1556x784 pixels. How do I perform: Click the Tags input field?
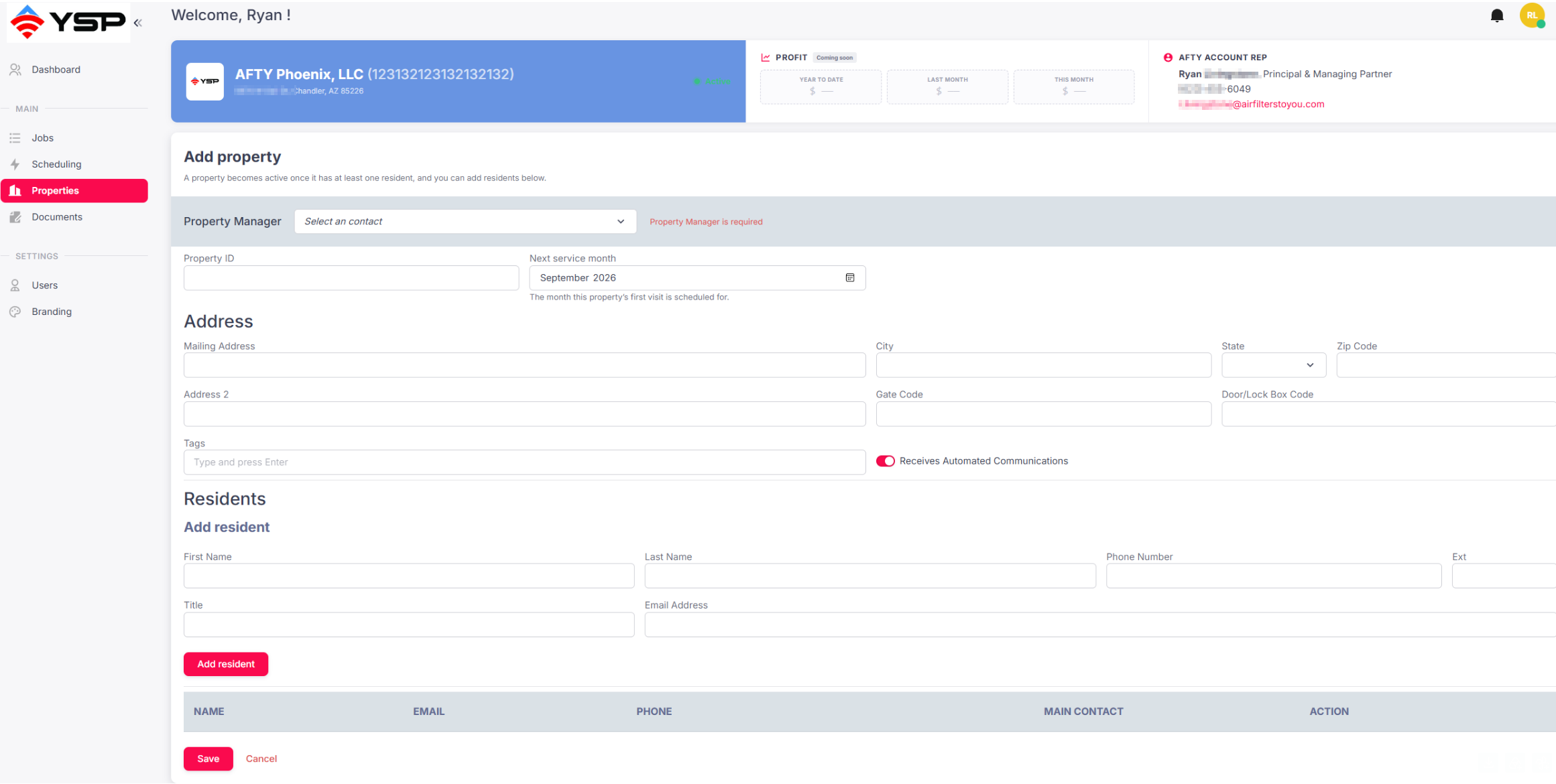524,462
